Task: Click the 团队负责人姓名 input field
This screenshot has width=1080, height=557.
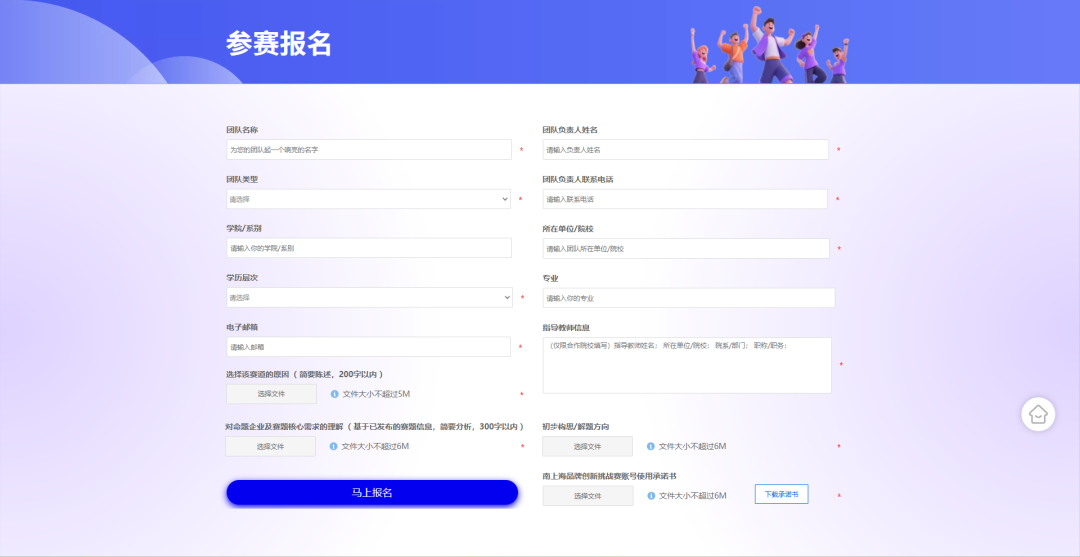Action: click(685, 150)
